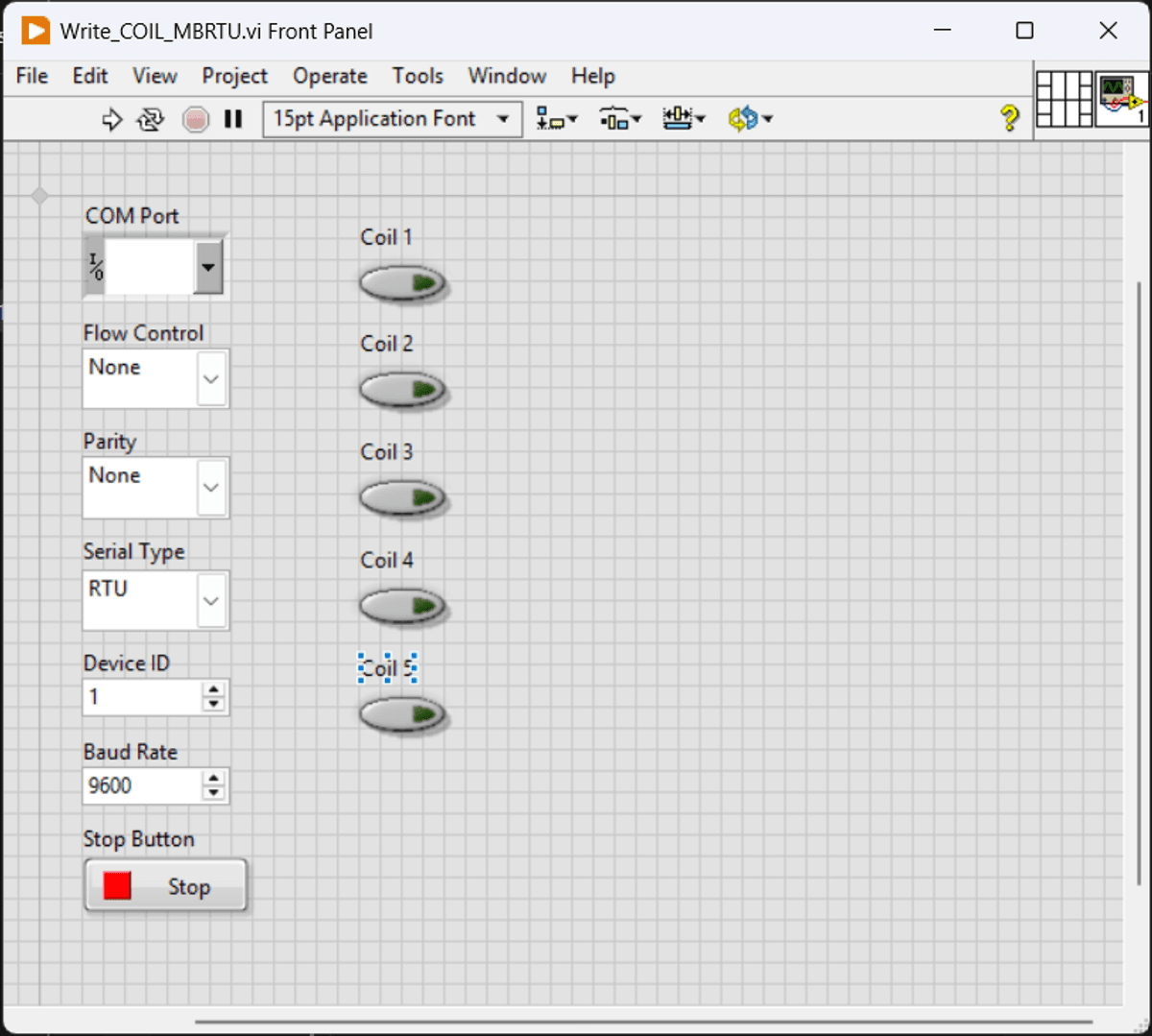
Task: Click the Baud Rate 9600 field
Action: tap(143, 785)
